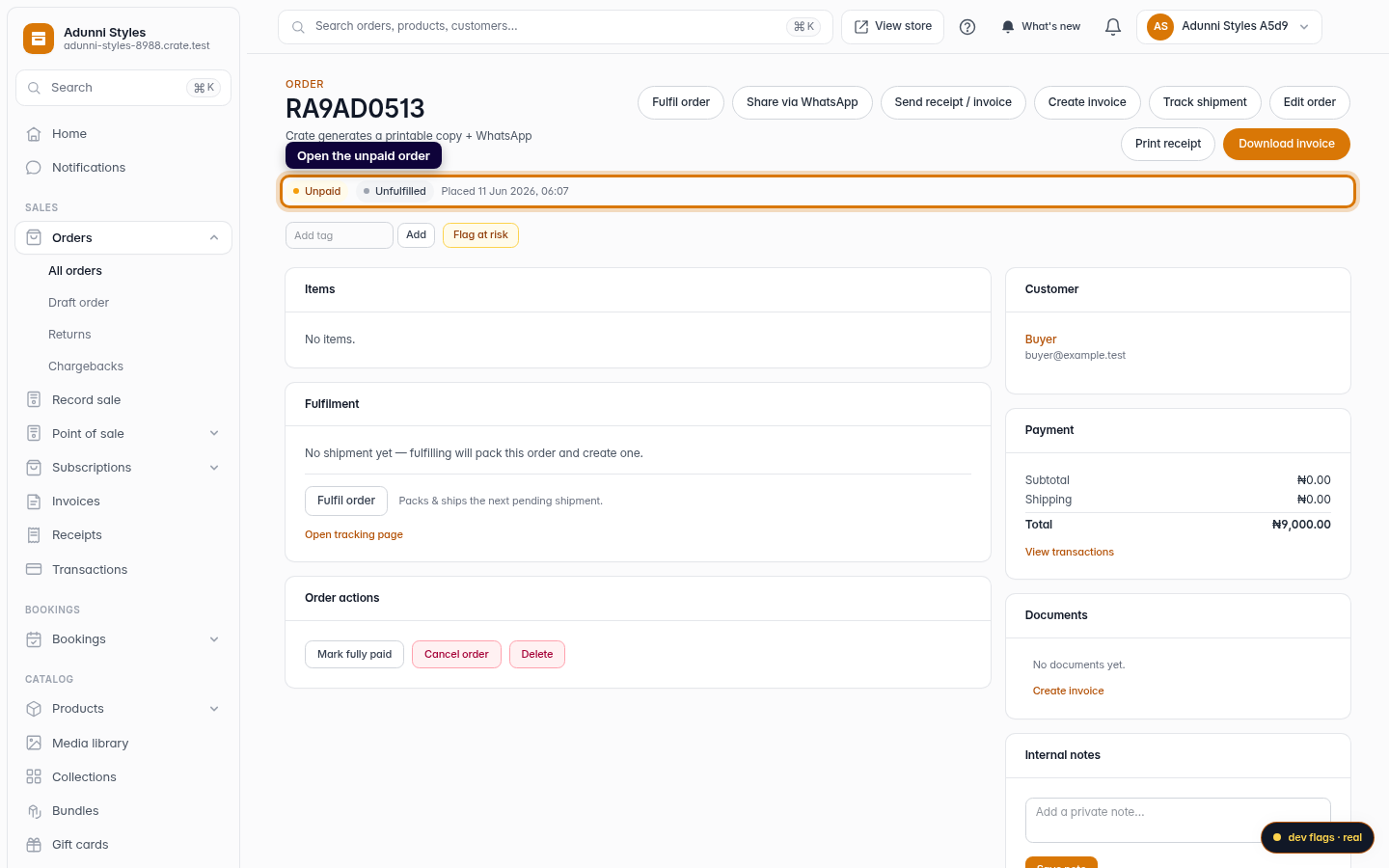The height and width of the screenshot is (868, 1389).
Task: Focus the top Search orders, products field
Action: [x=556, y=27]
